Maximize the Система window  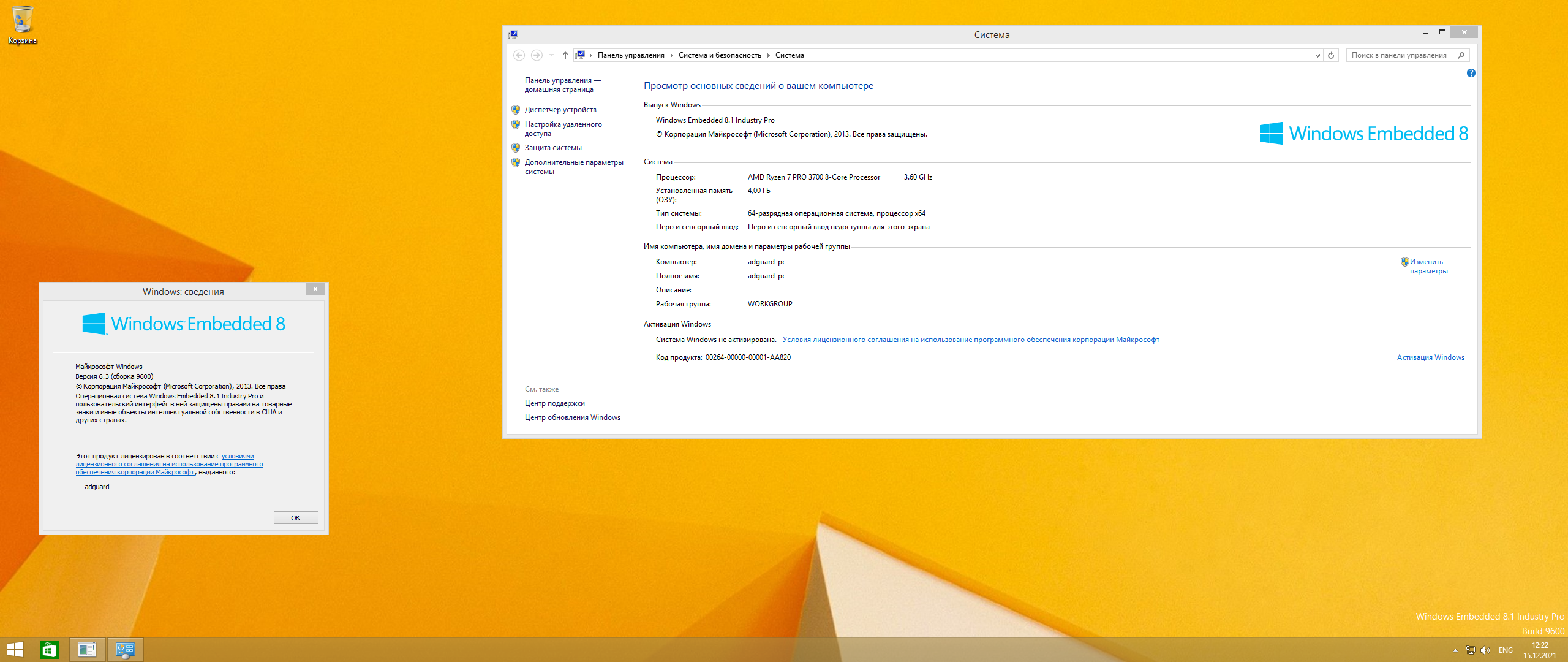click(x=1442, y=32)
